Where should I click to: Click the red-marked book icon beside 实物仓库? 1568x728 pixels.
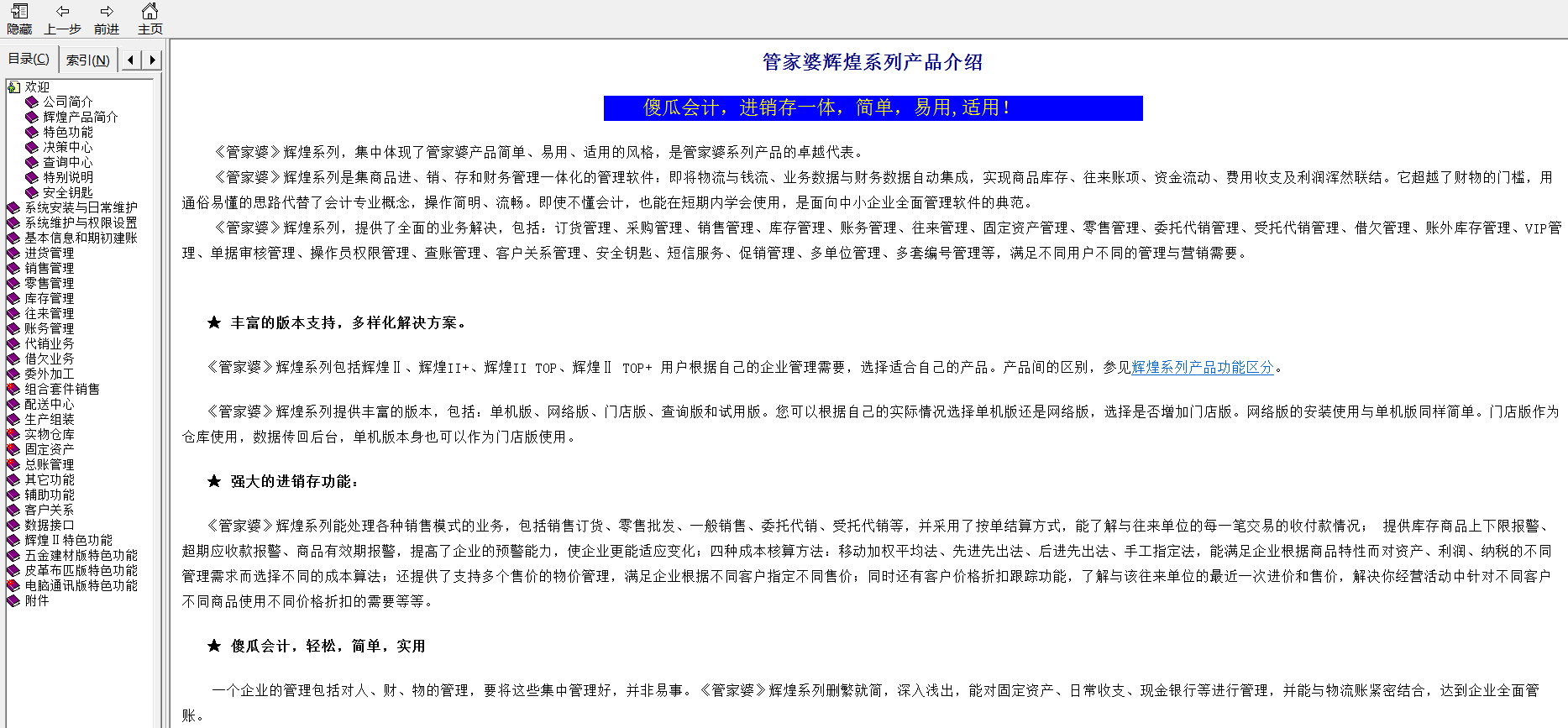pos(13,434)
